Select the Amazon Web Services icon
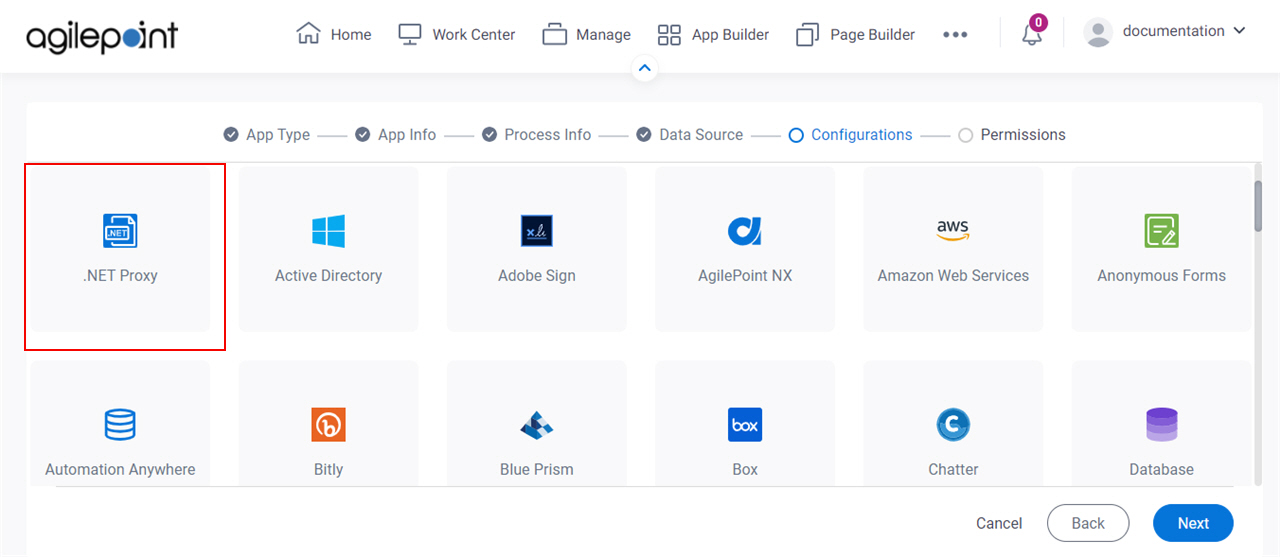The height and width of the screenshot is (557, 1280). 953,231
